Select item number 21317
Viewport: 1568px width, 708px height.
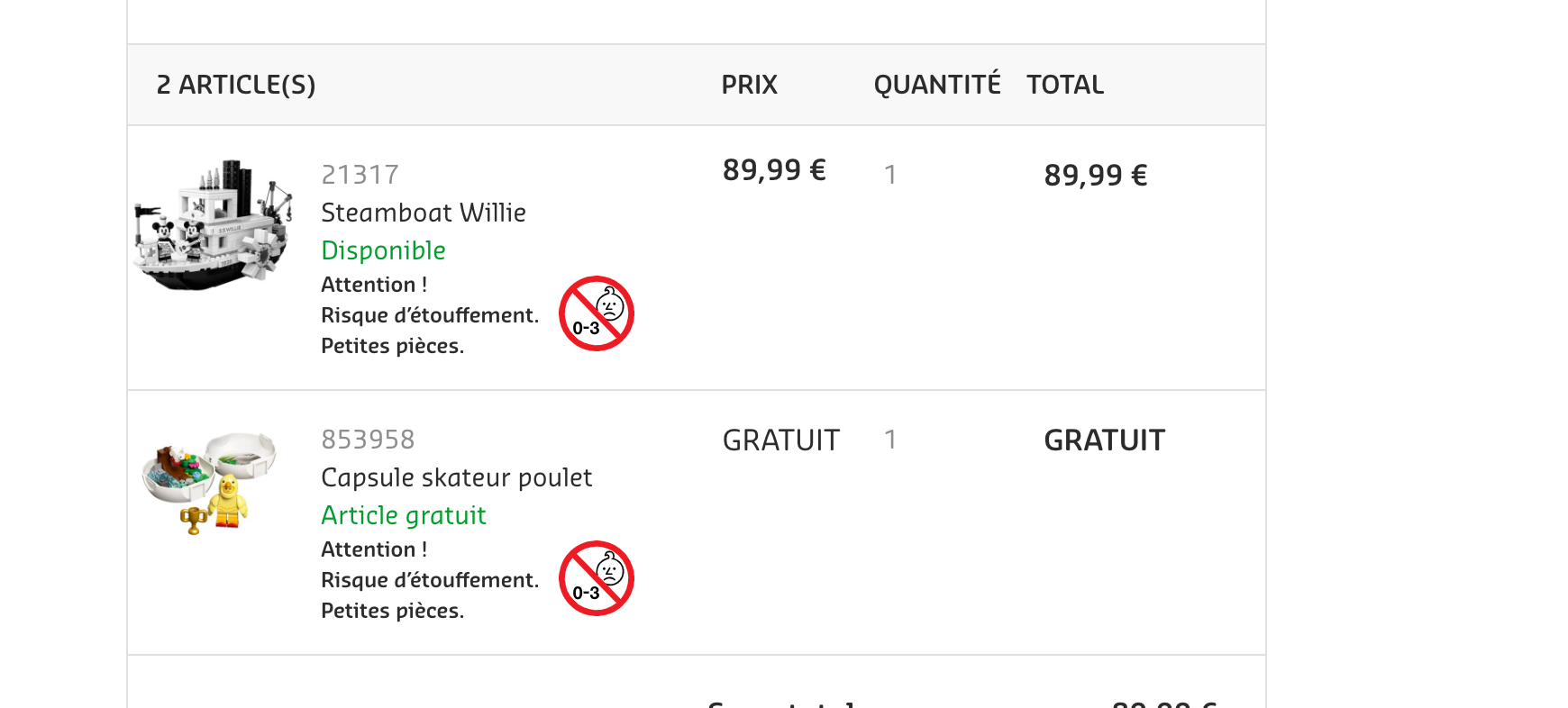point(360,175)
